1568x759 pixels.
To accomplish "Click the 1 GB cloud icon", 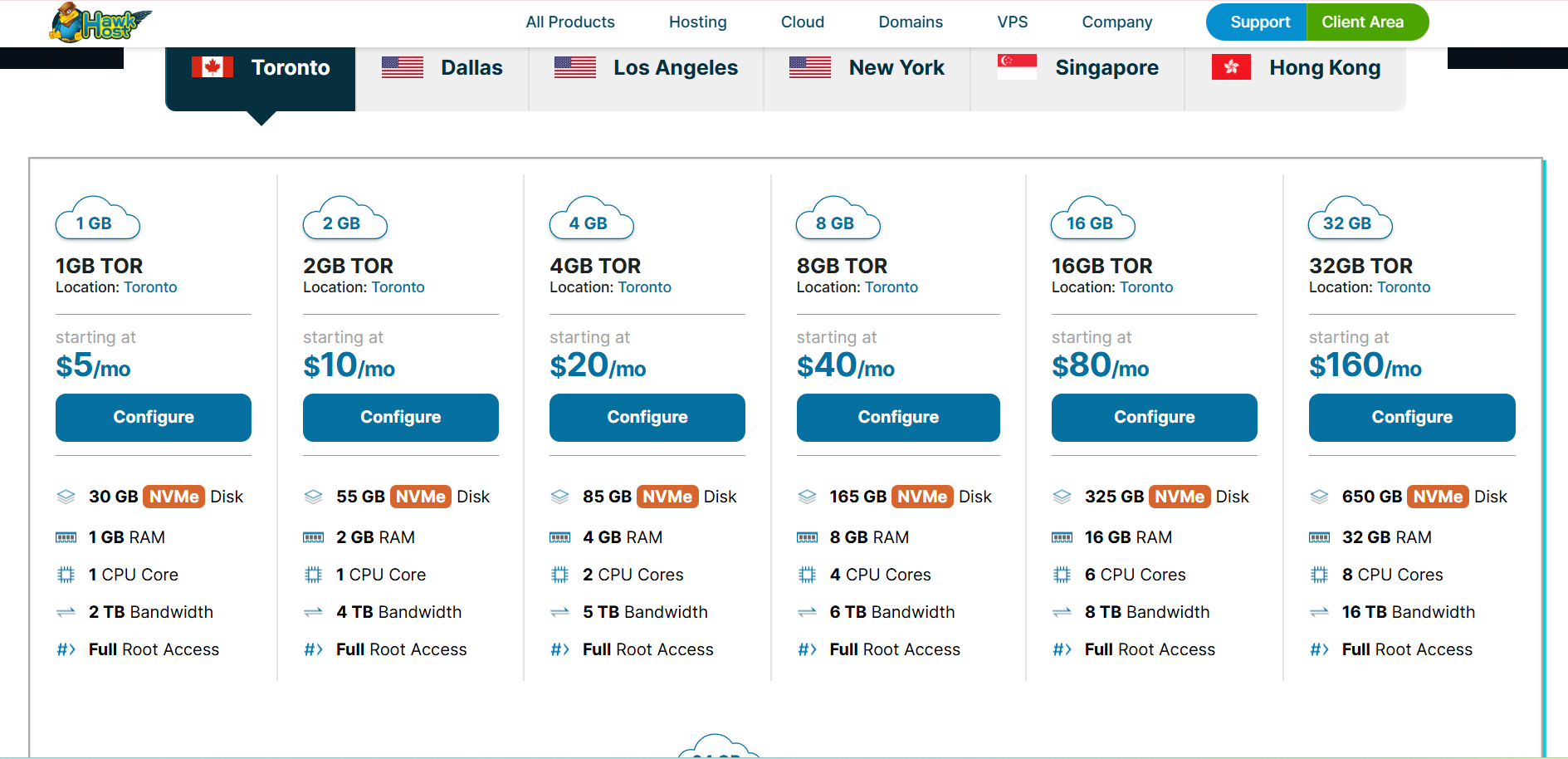I will pos(97,221).
